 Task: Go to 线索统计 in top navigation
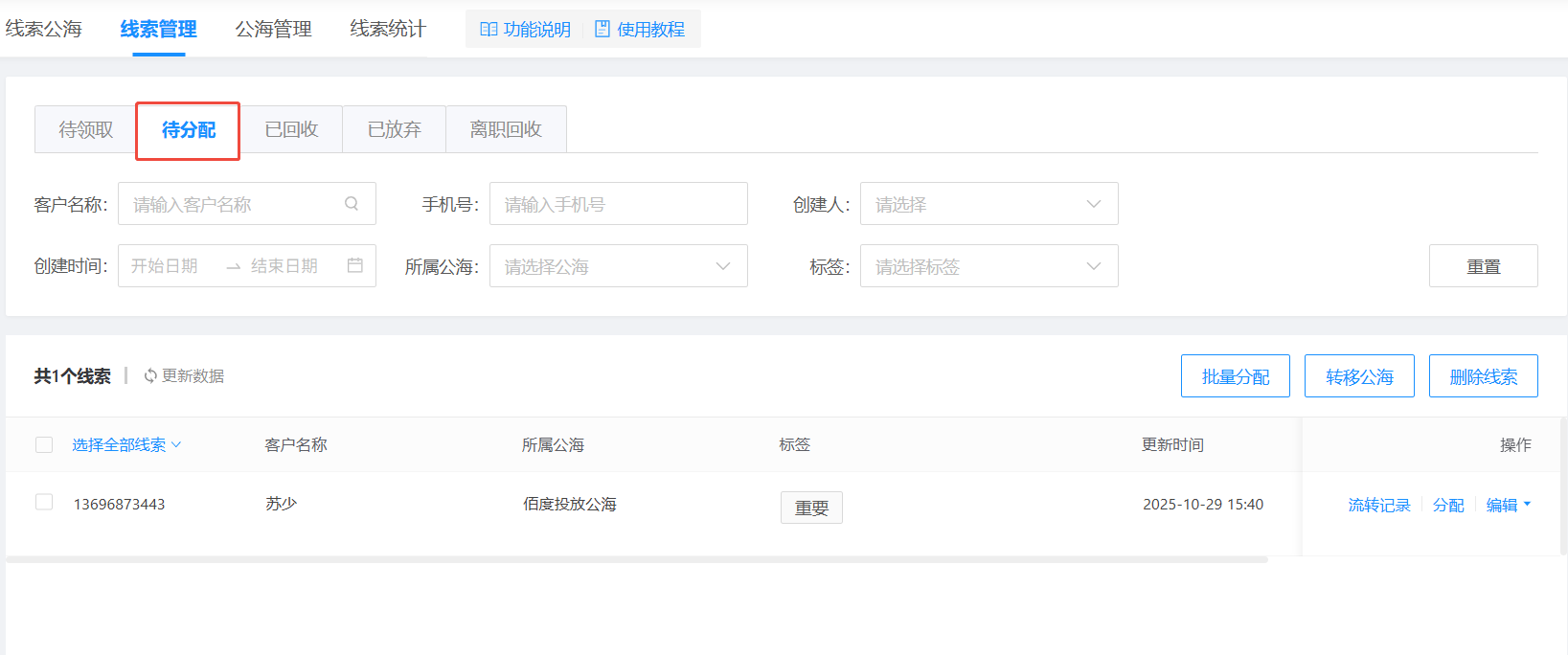pyautogui.click(x=388, y=30)
